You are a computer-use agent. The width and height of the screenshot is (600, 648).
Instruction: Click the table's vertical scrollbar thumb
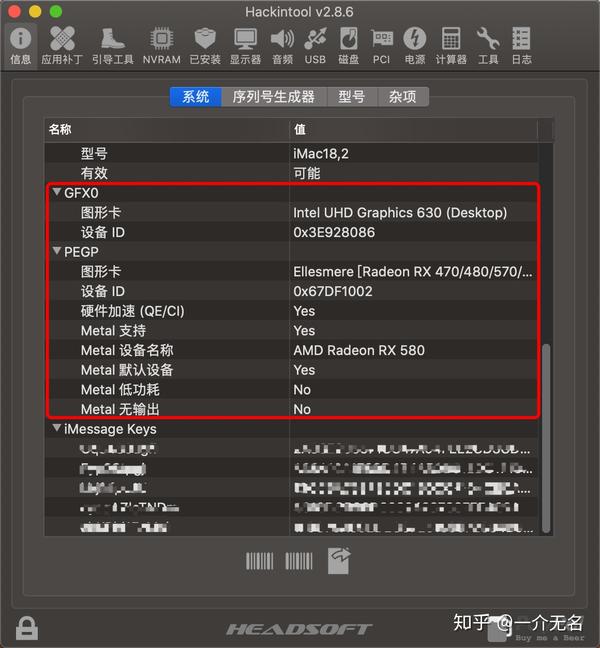pos(546,438)
